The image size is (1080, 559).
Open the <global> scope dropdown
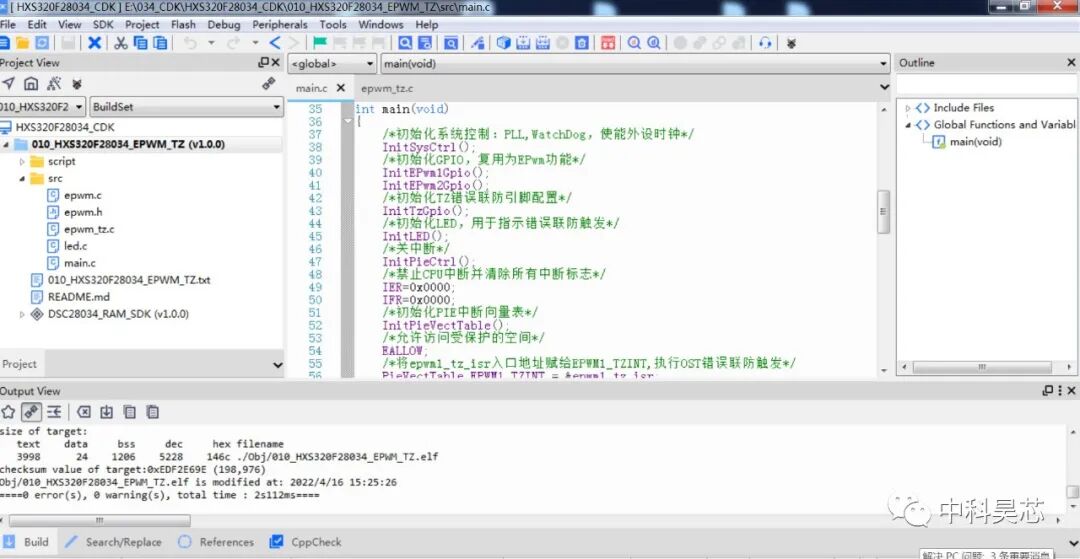click(x=369, y=64)
